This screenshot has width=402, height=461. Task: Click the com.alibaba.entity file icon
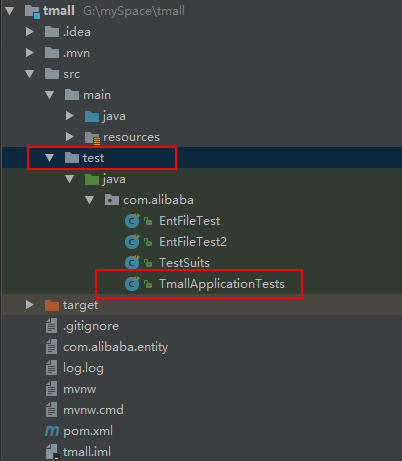point(51,347)
